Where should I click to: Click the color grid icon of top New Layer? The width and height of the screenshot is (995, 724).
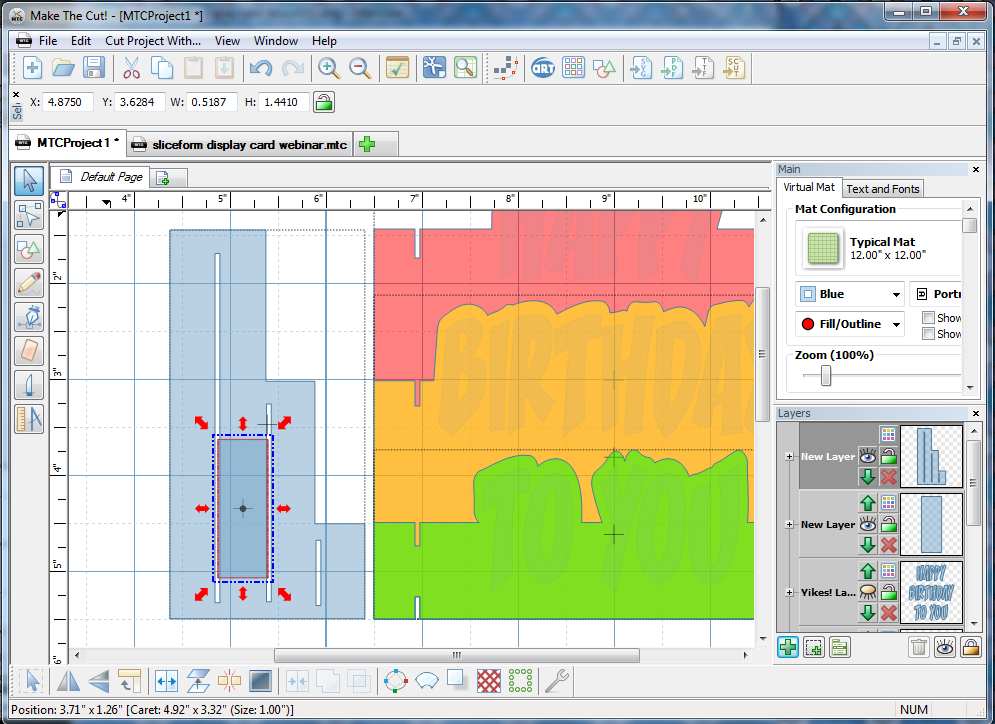click(x=888, y=435)
